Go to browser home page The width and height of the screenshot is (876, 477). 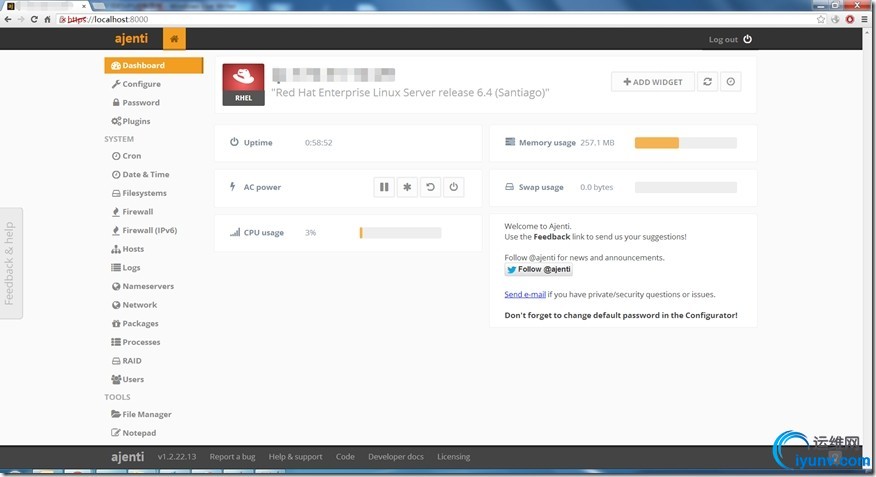[x=47, y=19]
